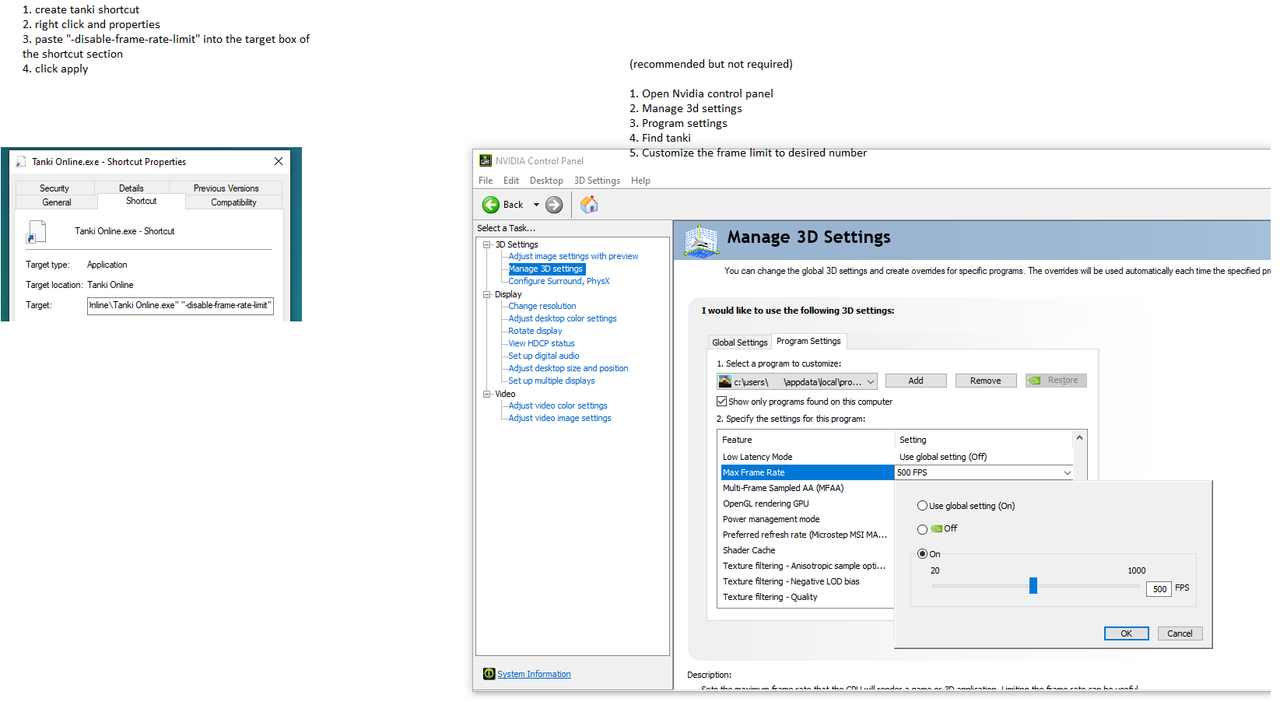
Task: Select Use global setting (On) radio button
Action: point(922,506)
